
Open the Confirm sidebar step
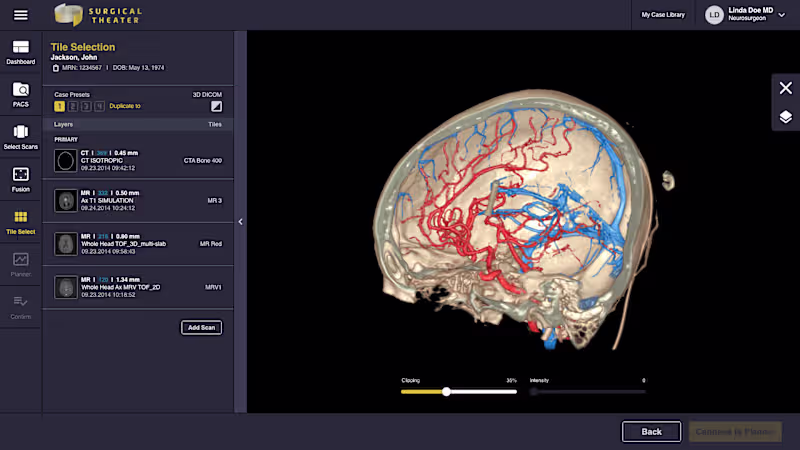coord(20,307)
